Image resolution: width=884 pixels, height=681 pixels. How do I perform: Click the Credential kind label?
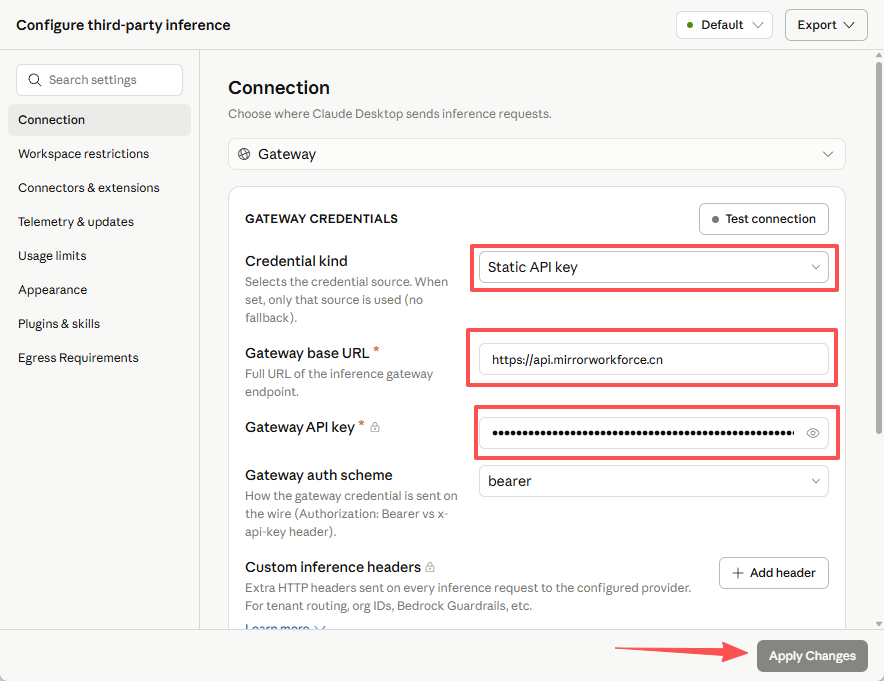click(x=296, y=261)
